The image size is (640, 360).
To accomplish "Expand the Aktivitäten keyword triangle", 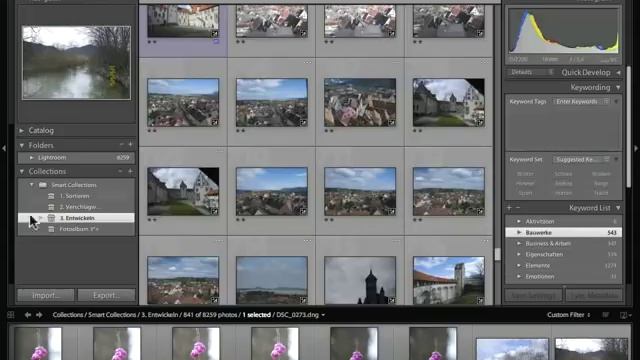I will (x=519, y=221).
